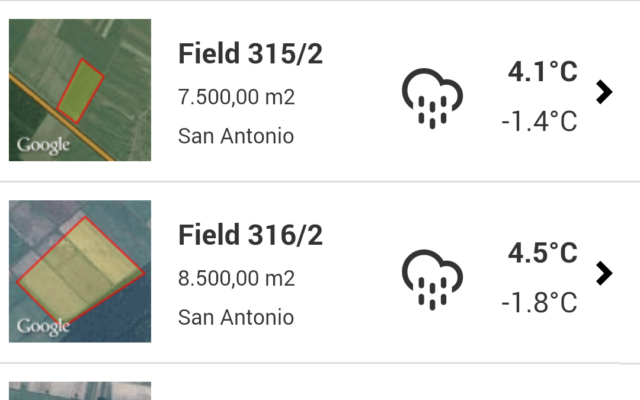
Task: Click the 7.500,00 m2 area label
Action: pyautogui.click(x=236, y=97)
